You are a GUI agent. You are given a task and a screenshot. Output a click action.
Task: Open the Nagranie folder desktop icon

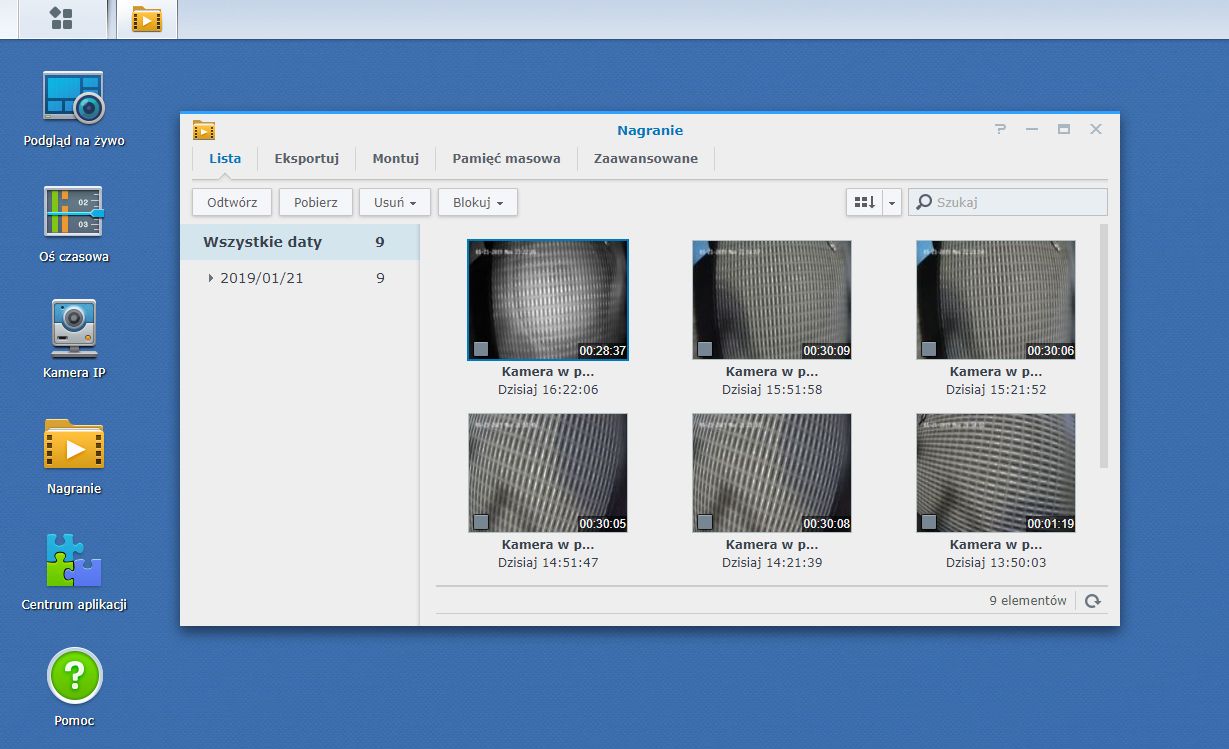(73, 445)
